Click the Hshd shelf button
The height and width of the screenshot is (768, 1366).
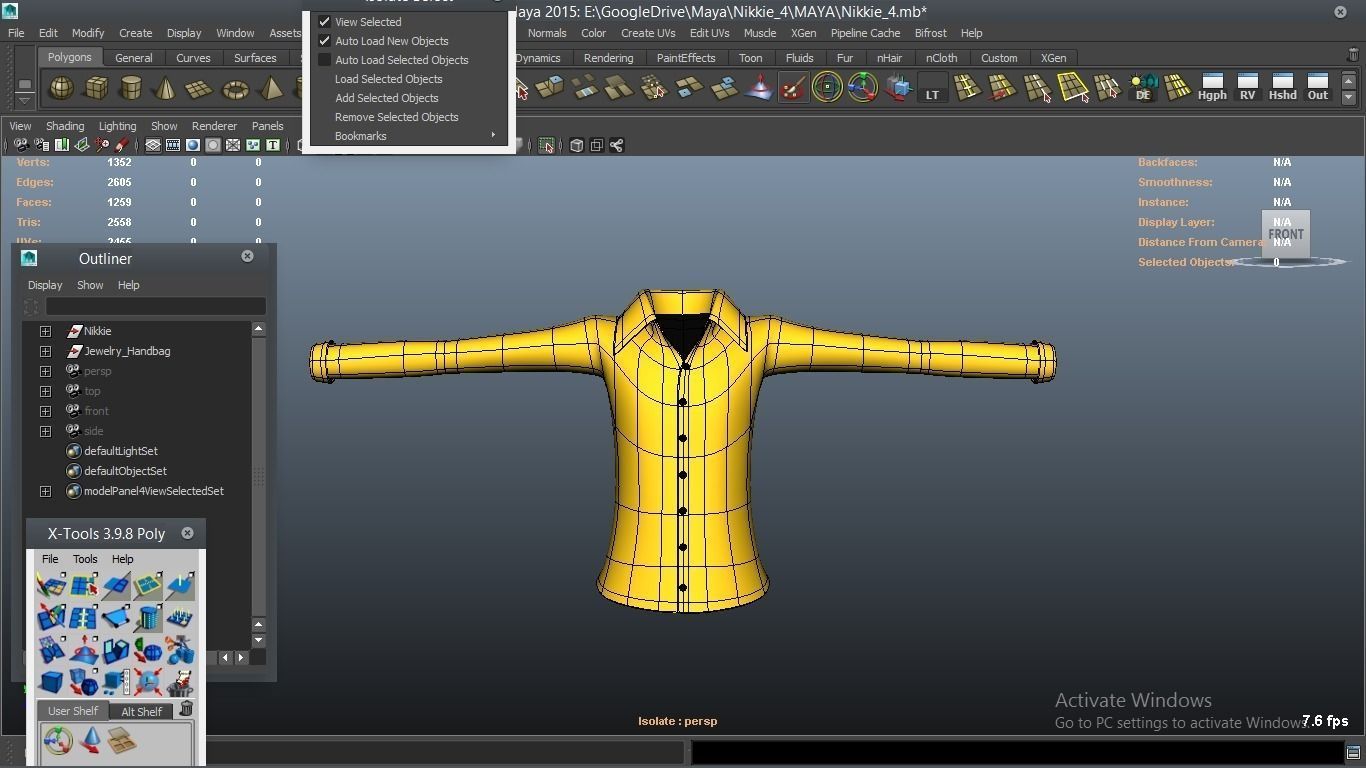click(1282, 88)
